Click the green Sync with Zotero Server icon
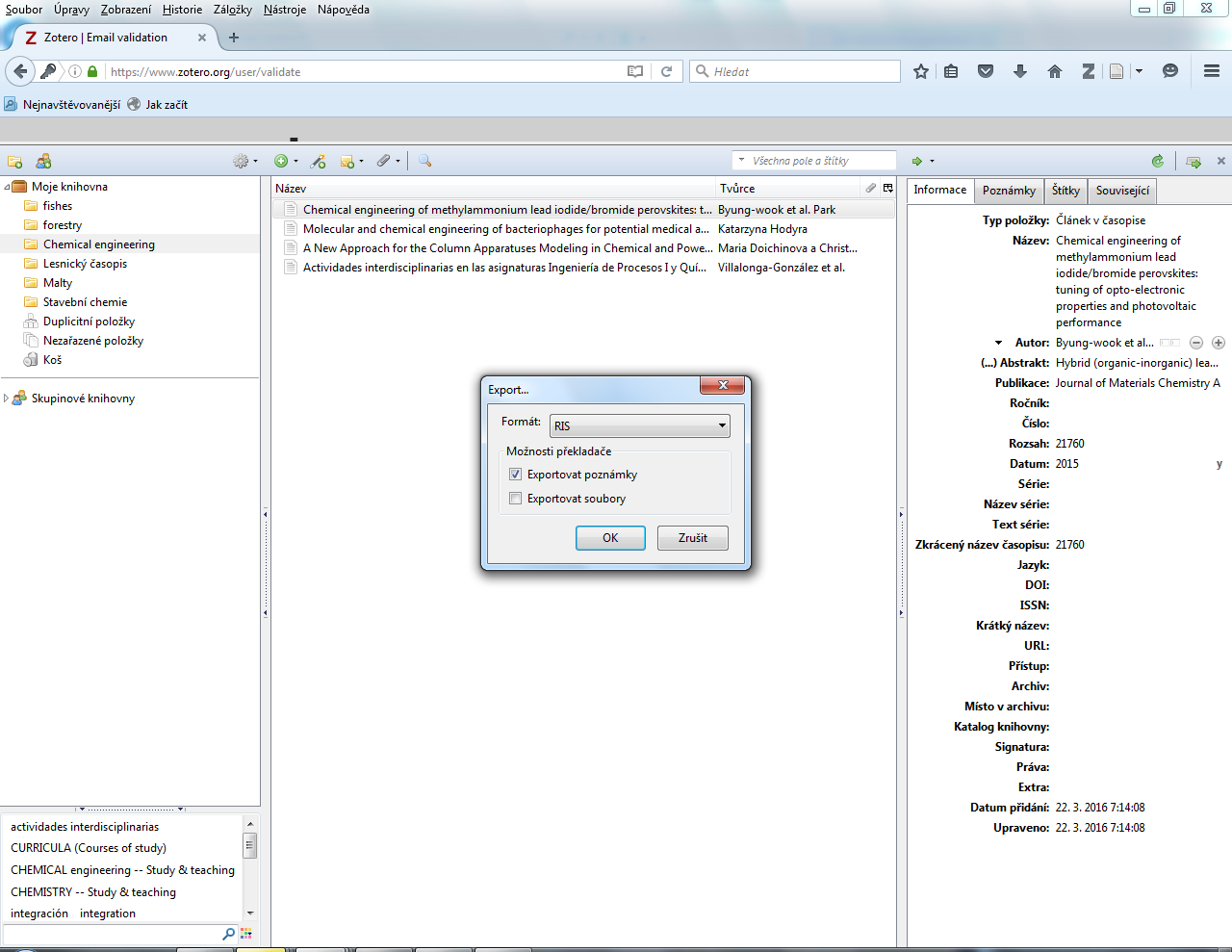Viewport: 1232px width, 952px height. (x=1158, y=162)
